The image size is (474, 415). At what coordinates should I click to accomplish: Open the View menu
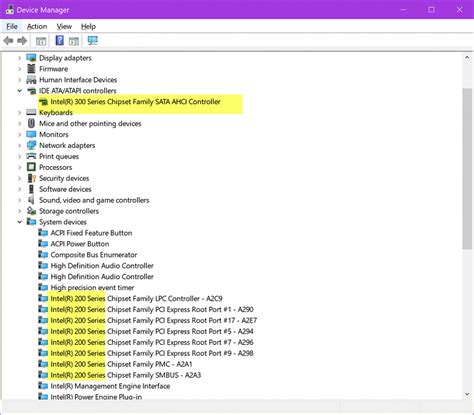pyautogui.click(x=64, y=26)
